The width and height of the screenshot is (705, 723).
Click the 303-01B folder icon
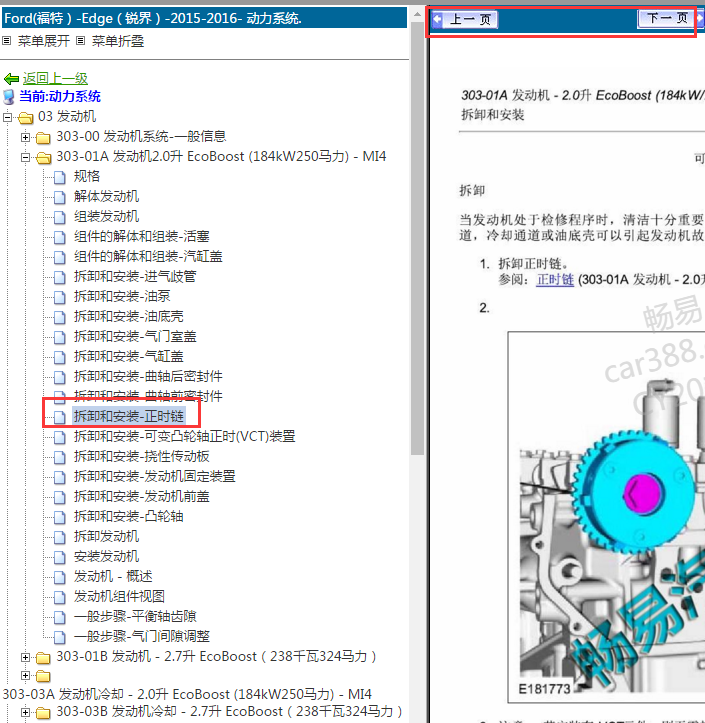tap(43, 658)
